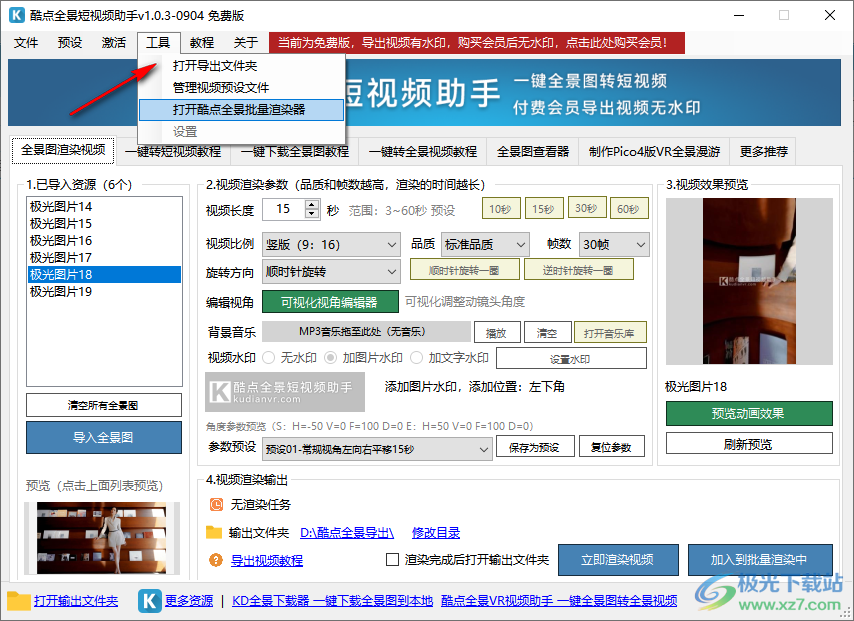Click the blue K logo beside 更多资源
Viewport: 854px width, 621px height.
pos(149,600)
